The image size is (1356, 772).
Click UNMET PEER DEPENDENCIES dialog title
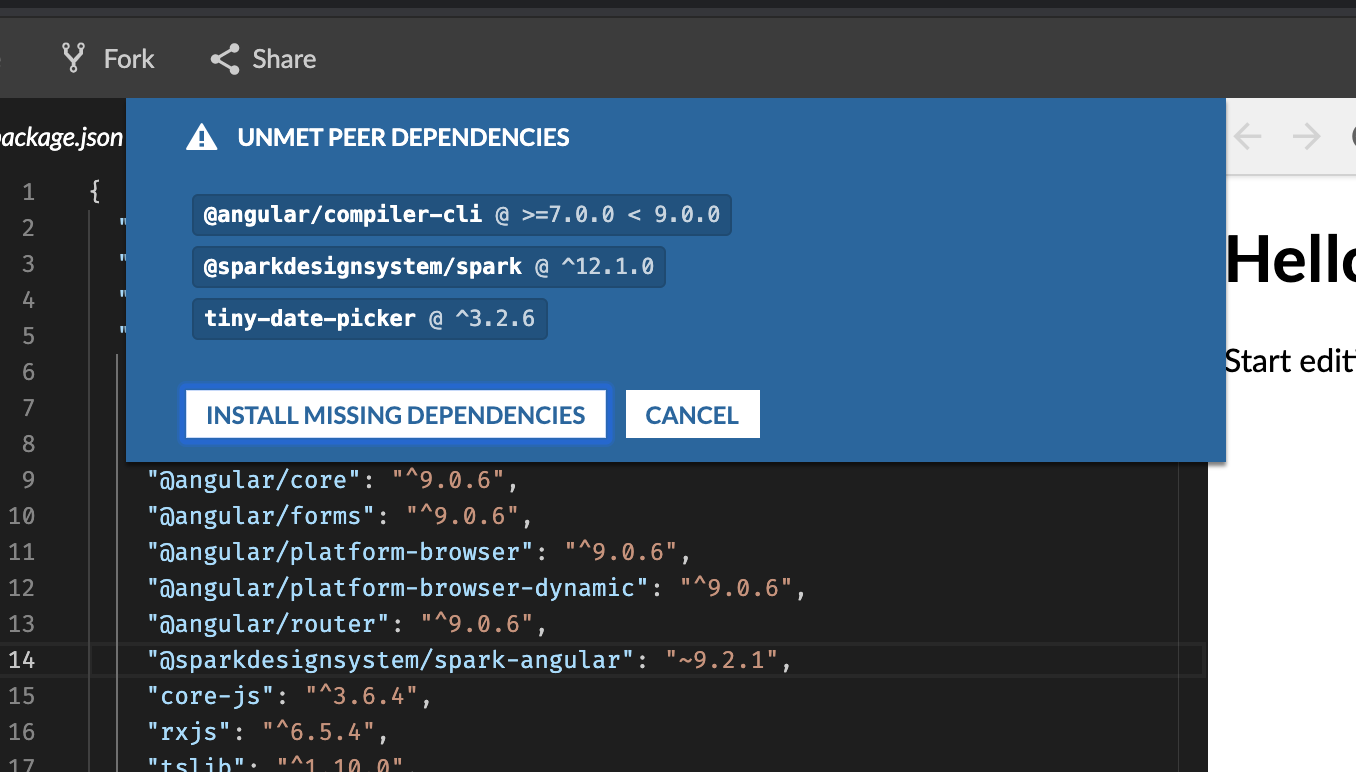[403, 137]
